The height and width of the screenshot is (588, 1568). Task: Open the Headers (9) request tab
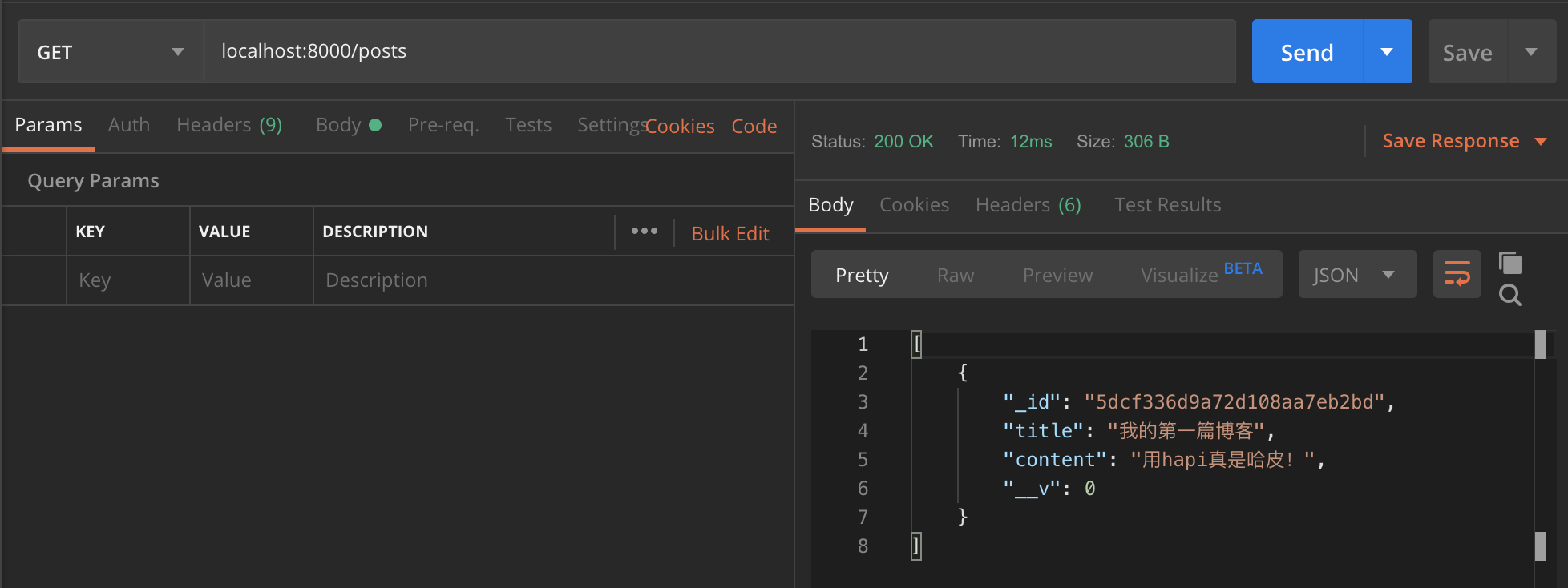229,125
